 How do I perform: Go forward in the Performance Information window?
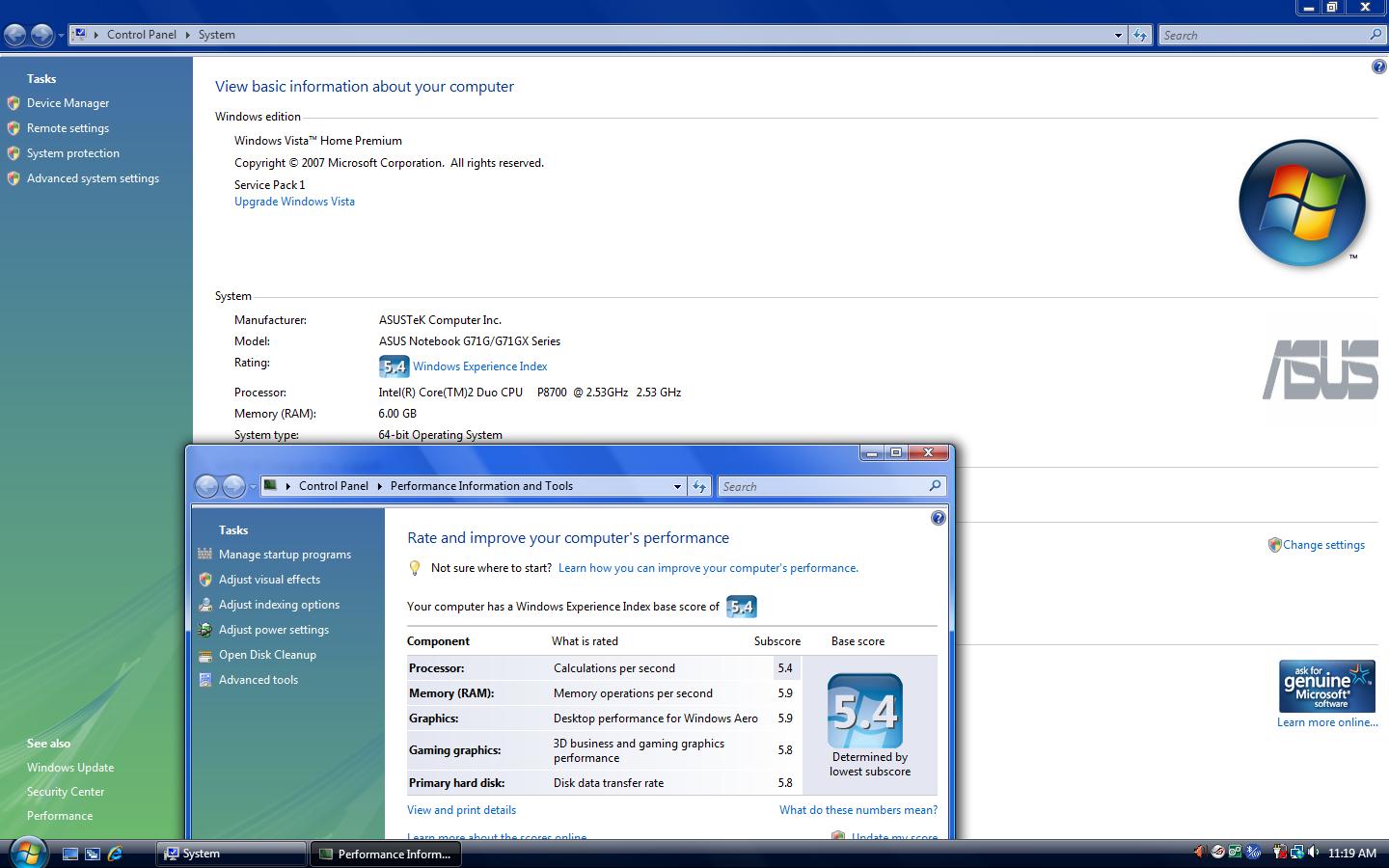click(x=233, y=486)
